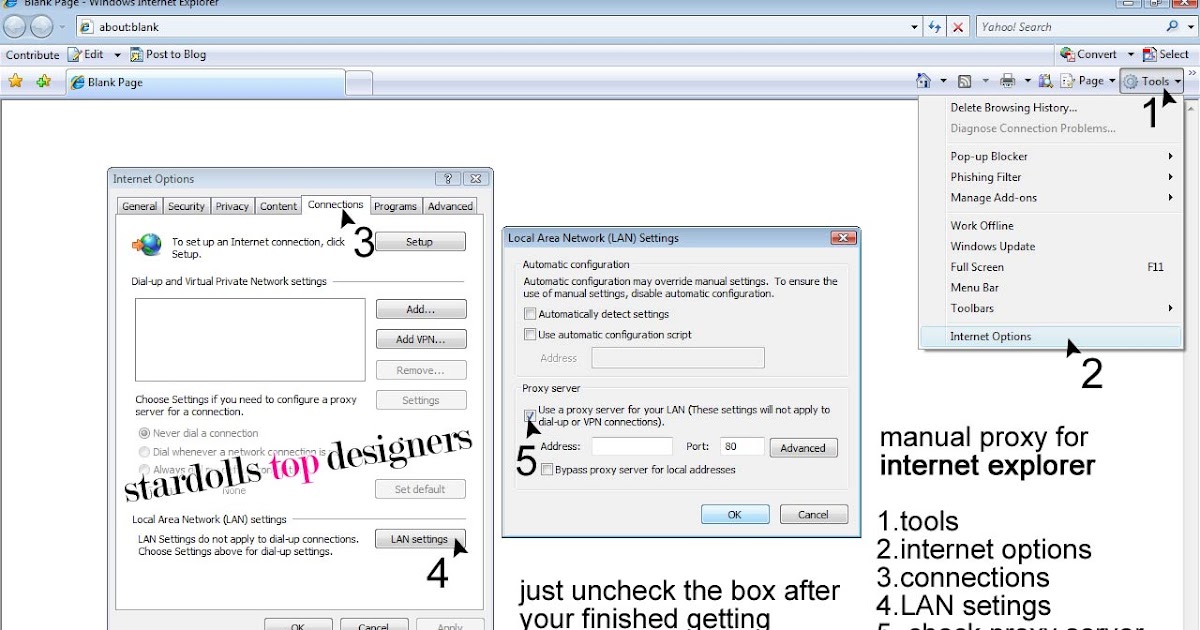Click the Add... button
Screen dimensions: 1200x630
pyautogui.click(x=421, y=310)
